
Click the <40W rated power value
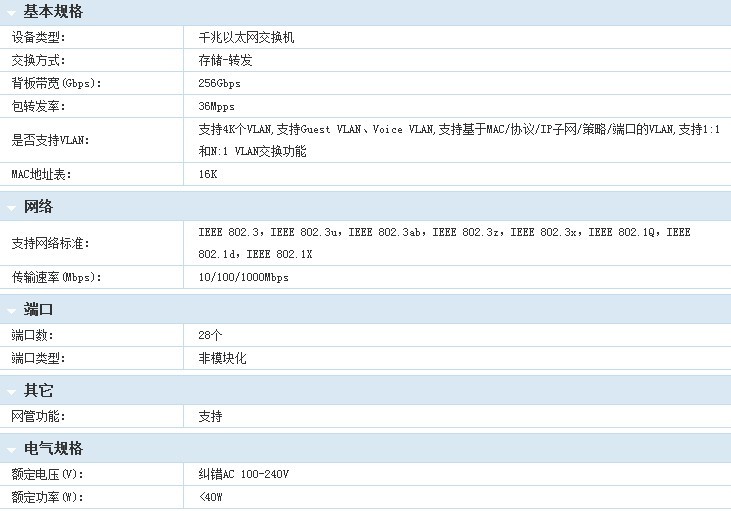(211, 497)
